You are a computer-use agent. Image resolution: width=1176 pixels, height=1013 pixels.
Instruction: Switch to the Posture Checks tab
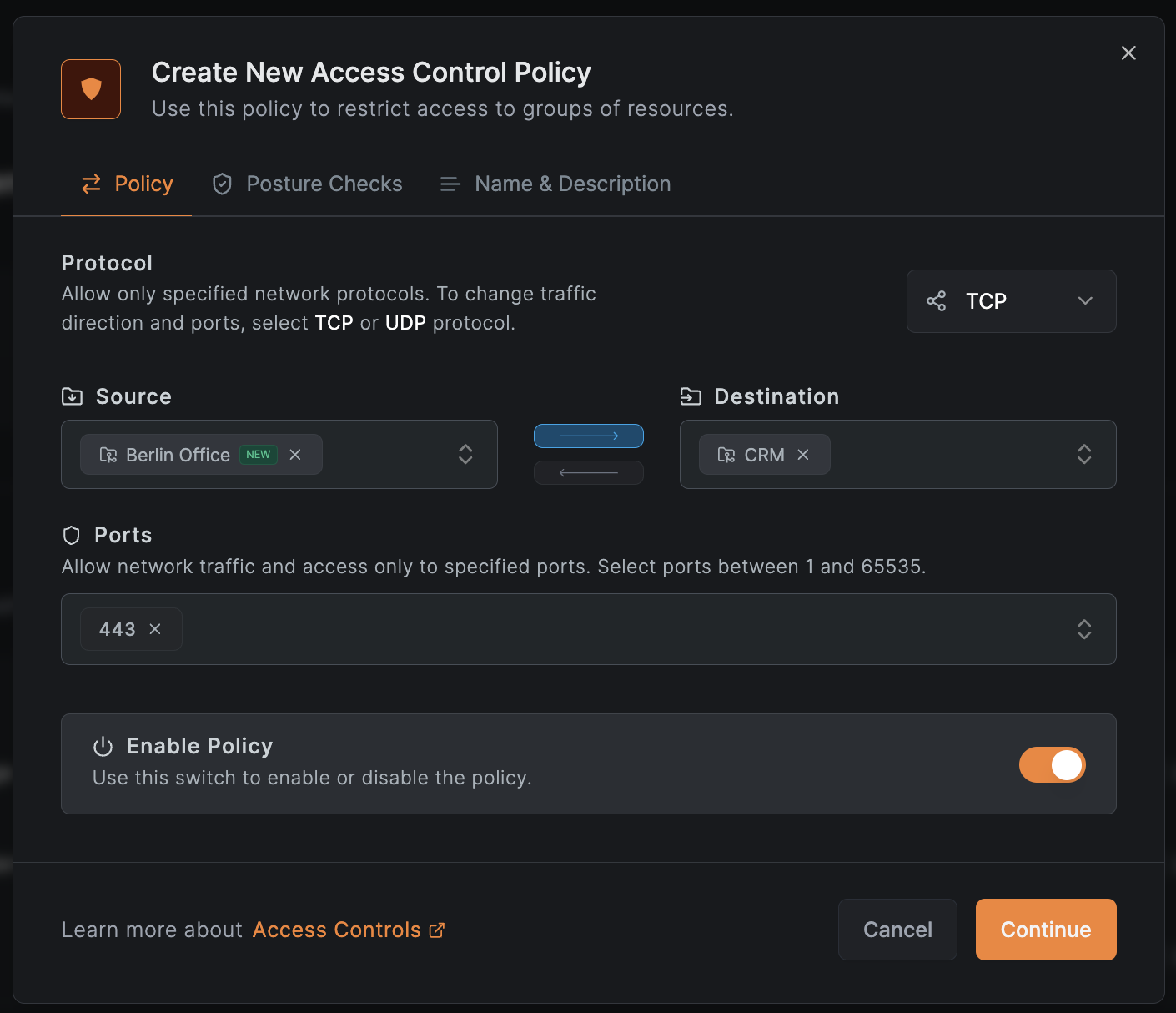click(x=307, y=184)
